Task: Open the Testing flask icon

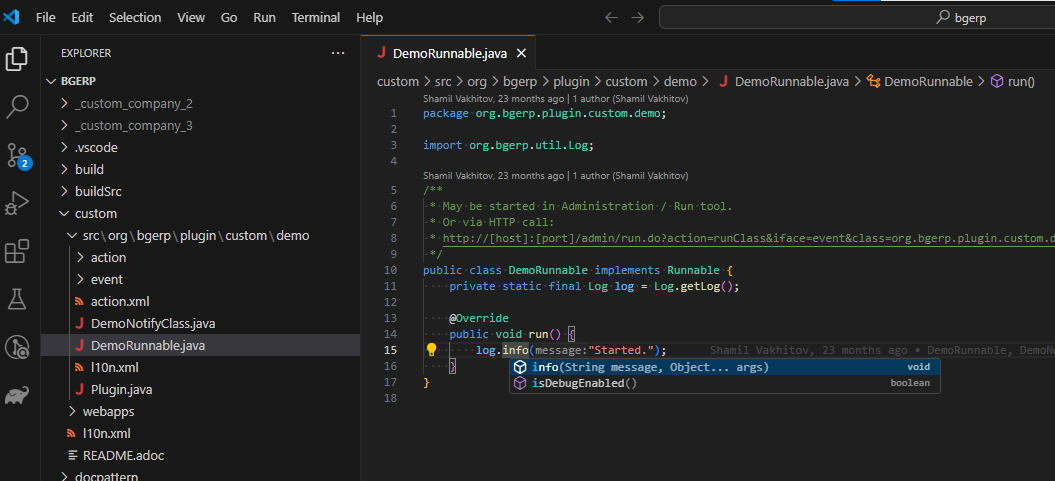Action: [17, 299]
